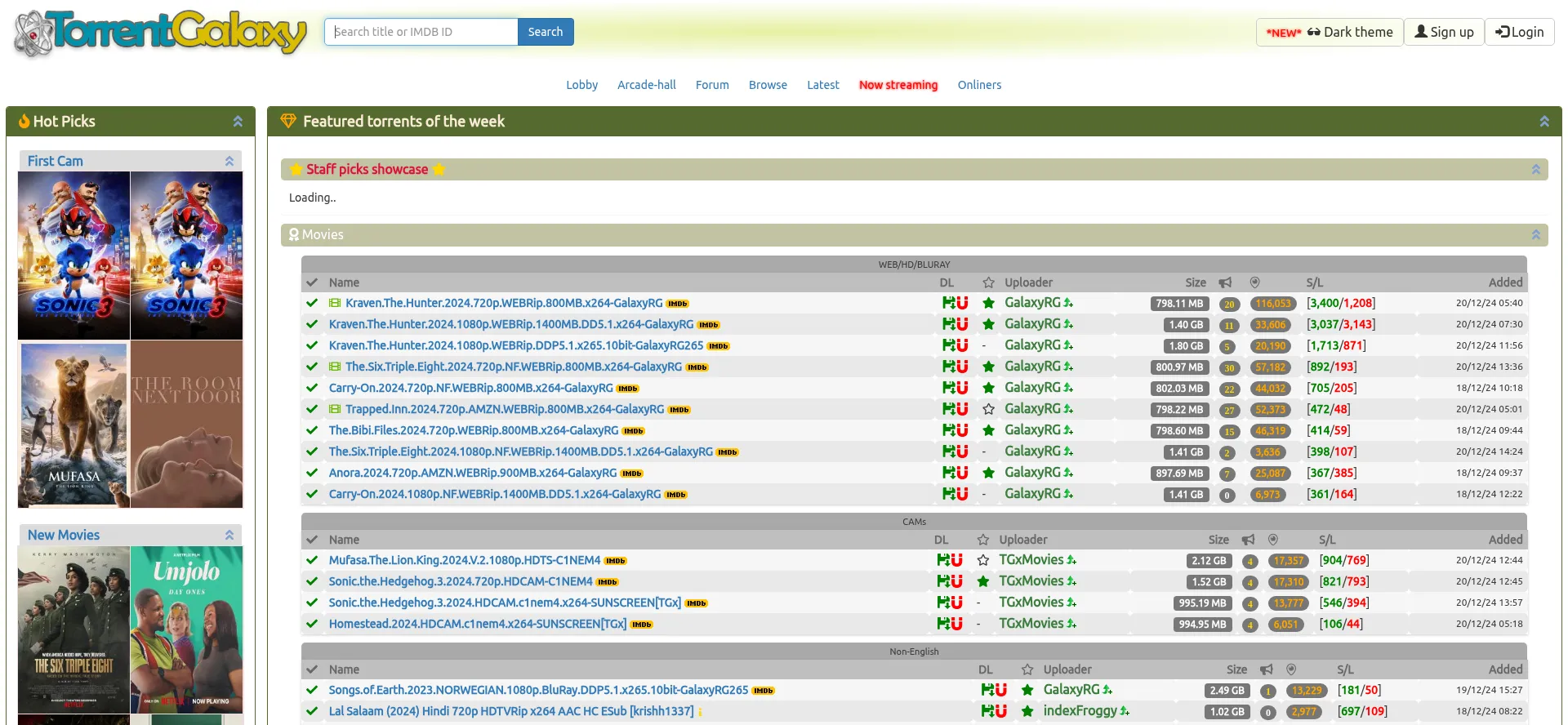
Task: Click the Sign up button
Action: tap(1444, 32)
